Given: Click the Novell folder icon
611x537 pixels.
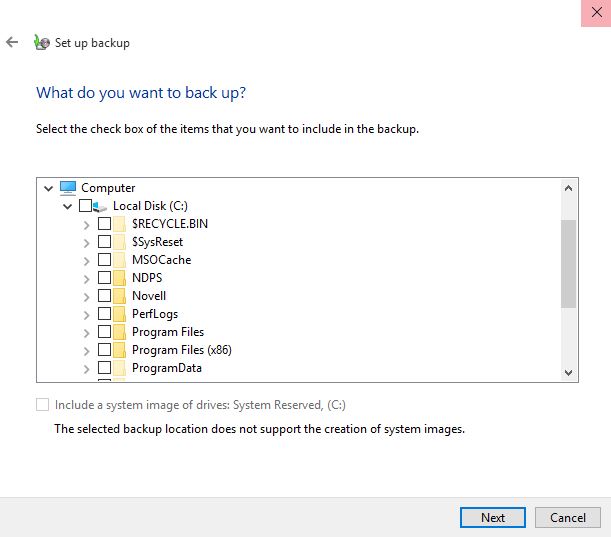Looking at the screenshot, I should [119, 296].
